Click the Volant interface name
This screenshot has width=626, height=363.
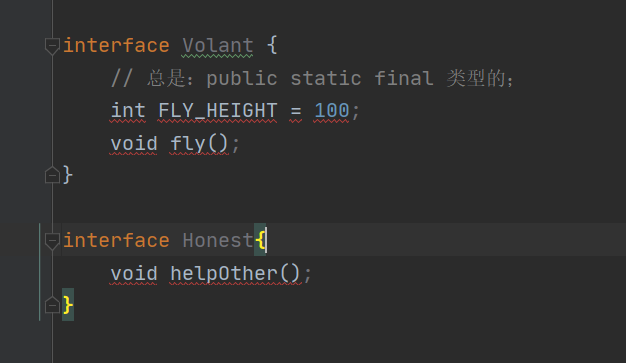pyautogui.click(x=218, y=46)
